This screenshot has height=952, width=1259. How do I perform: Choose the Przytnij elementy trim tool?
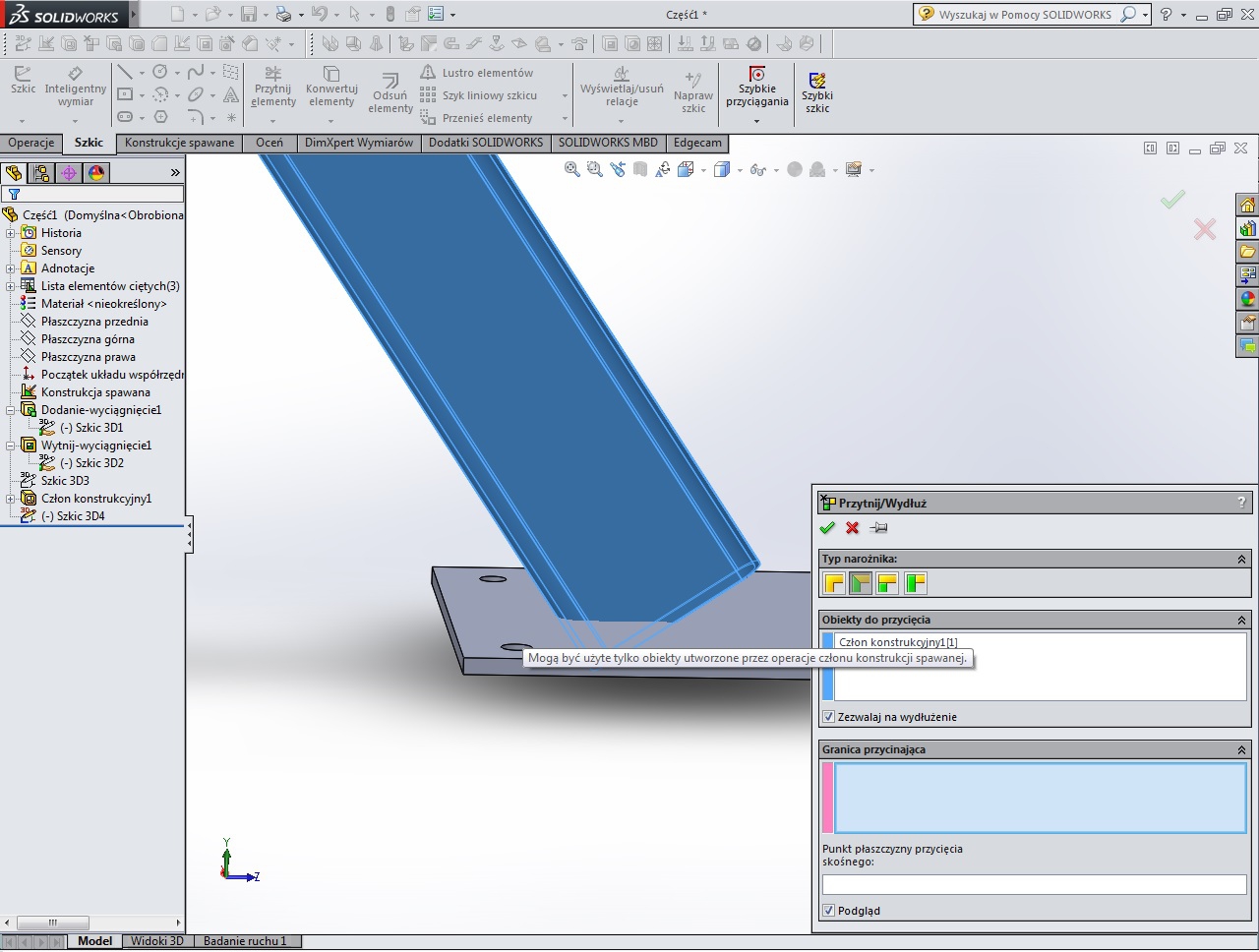click(x=273, y=87)
